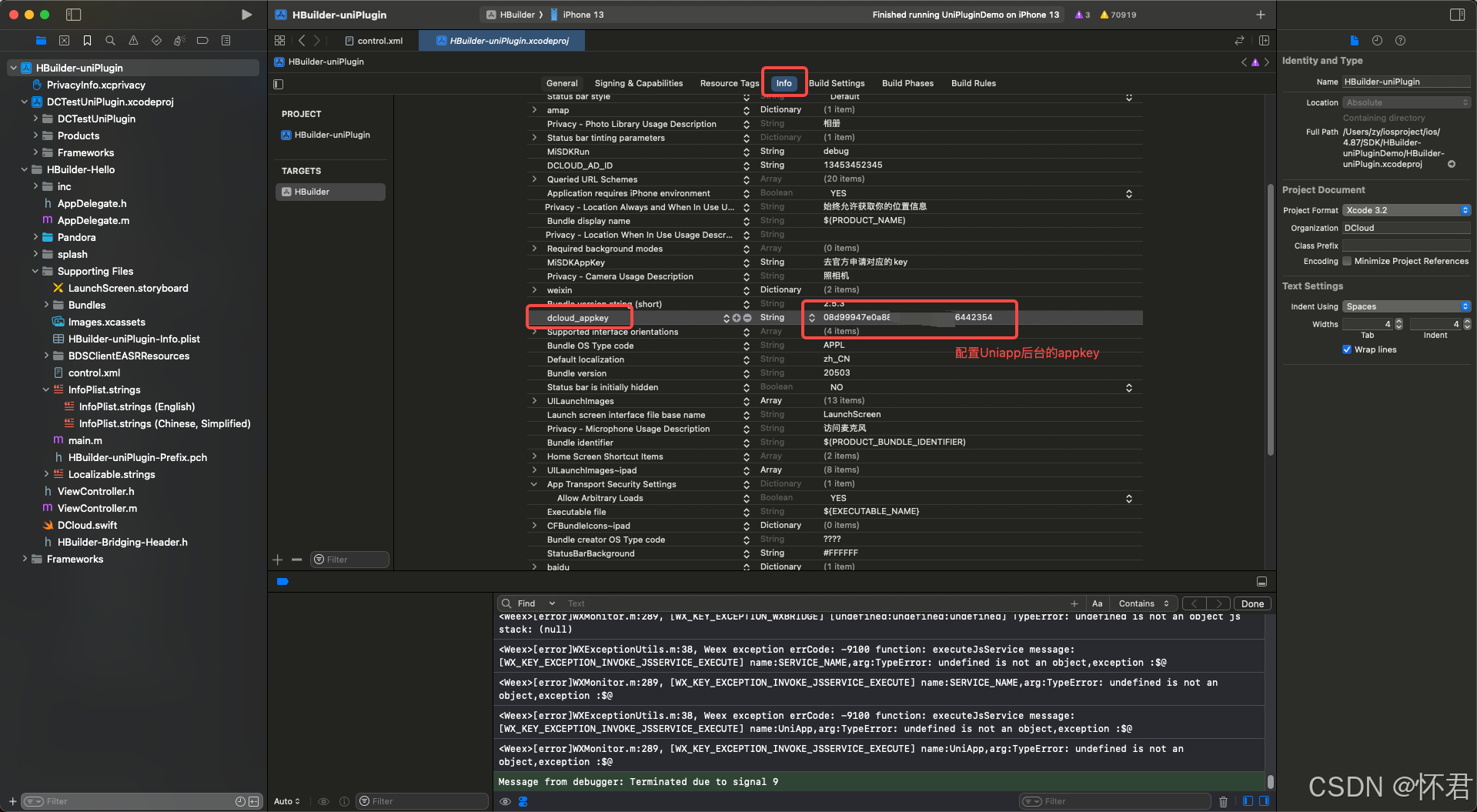
Task: Collapse App Transport Security Settings
Action: [534, 484]
